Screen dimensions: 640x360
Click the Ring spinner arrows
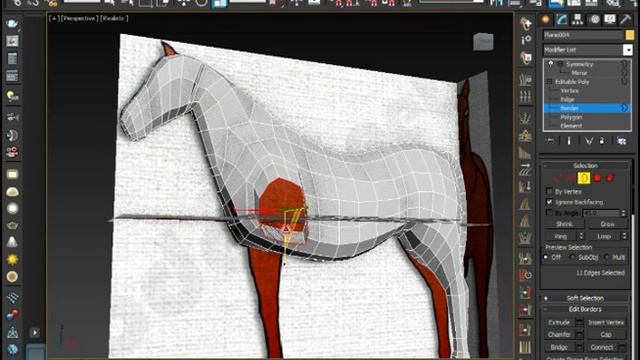pos(581,236)
